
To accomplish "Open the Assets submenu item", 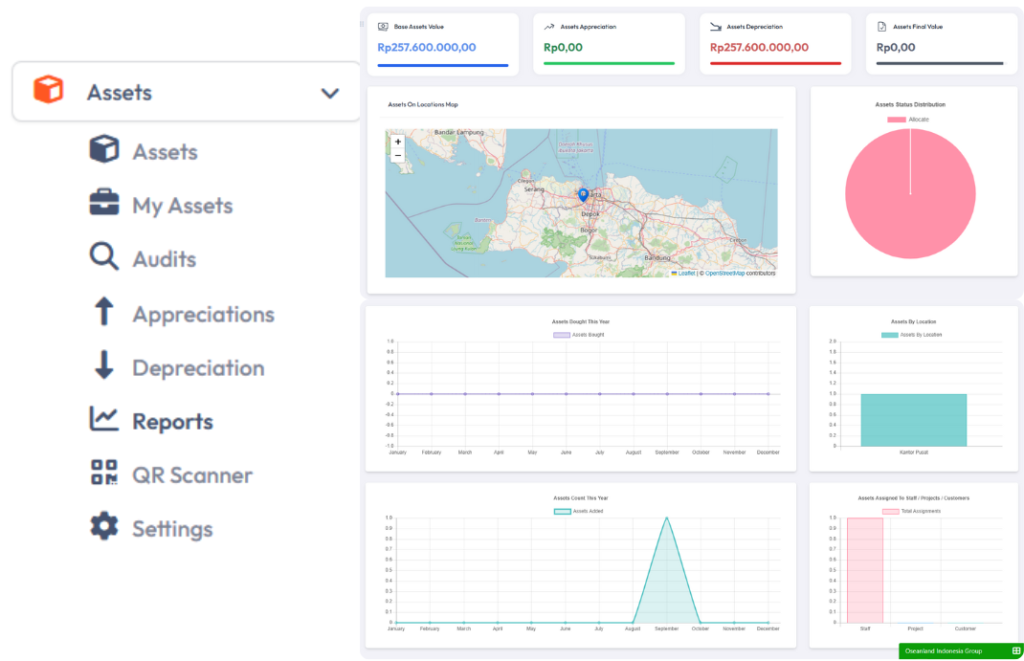I will pos(164,152).
